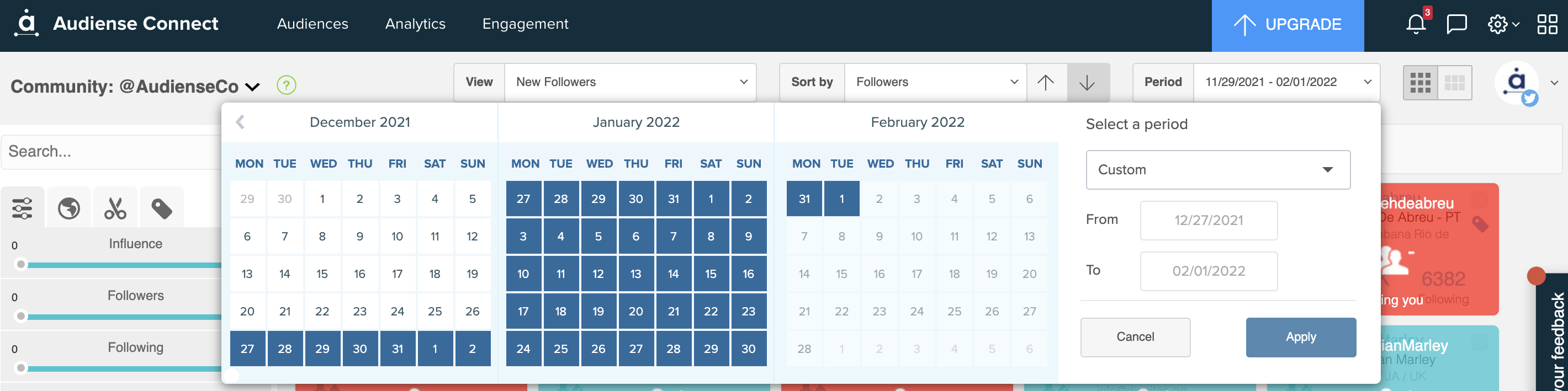Open the apps grid icon
1568x391 pixels.
[1548, 24]
